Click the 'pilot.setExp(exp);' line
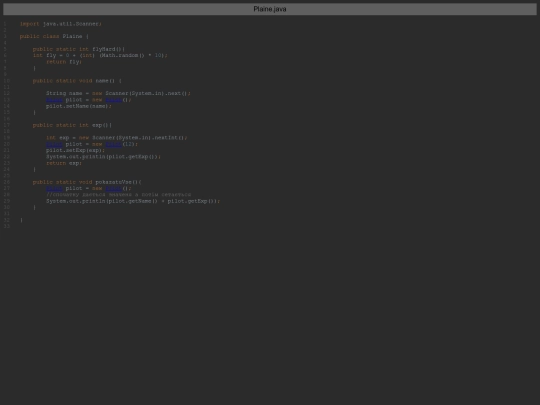 [x=75, y=150]
